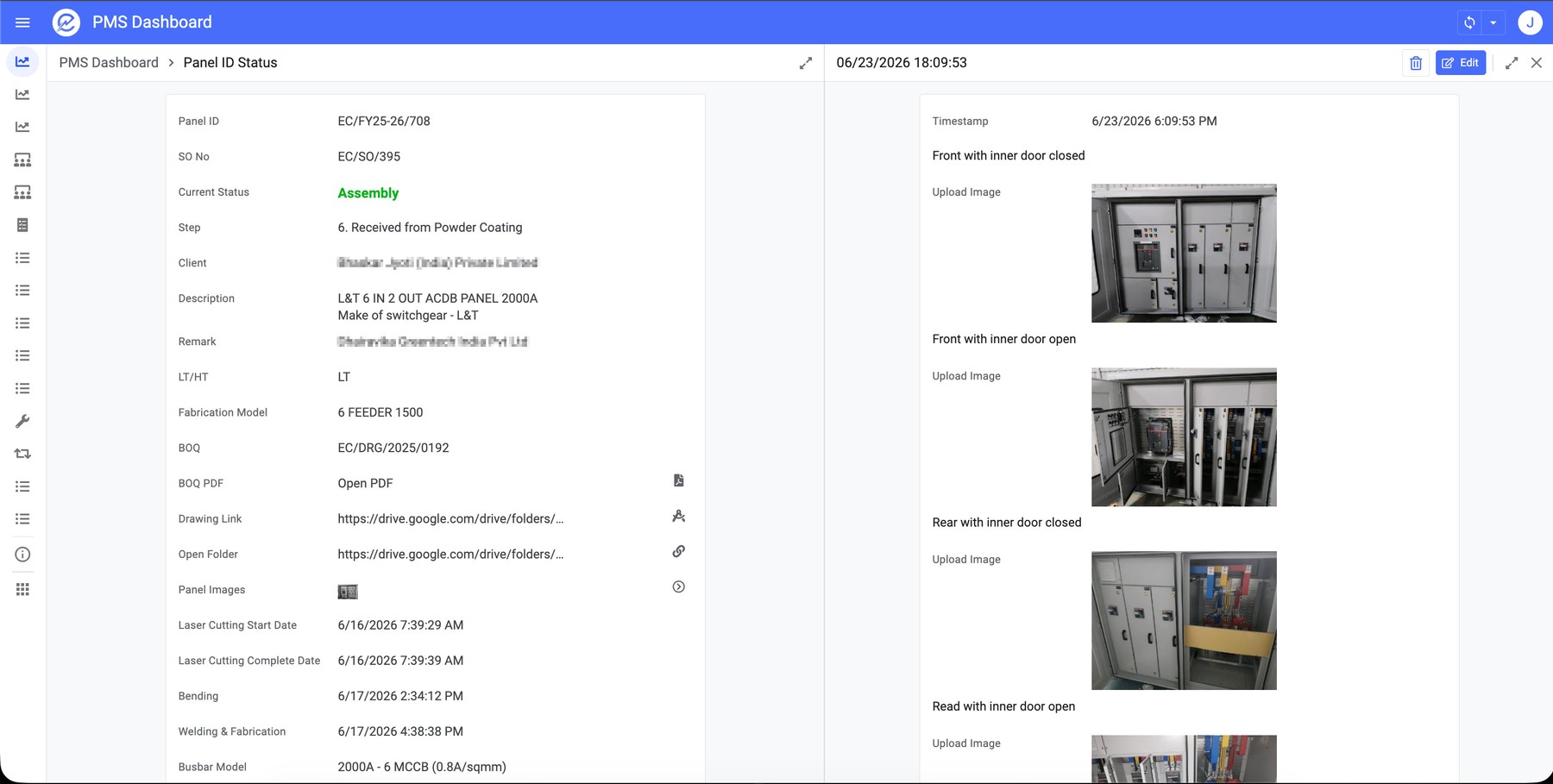Follow the Google Drive URL in Open Folder row
Screen dimensions: 1553x784
pyautogui.click(x=450, y=555)
